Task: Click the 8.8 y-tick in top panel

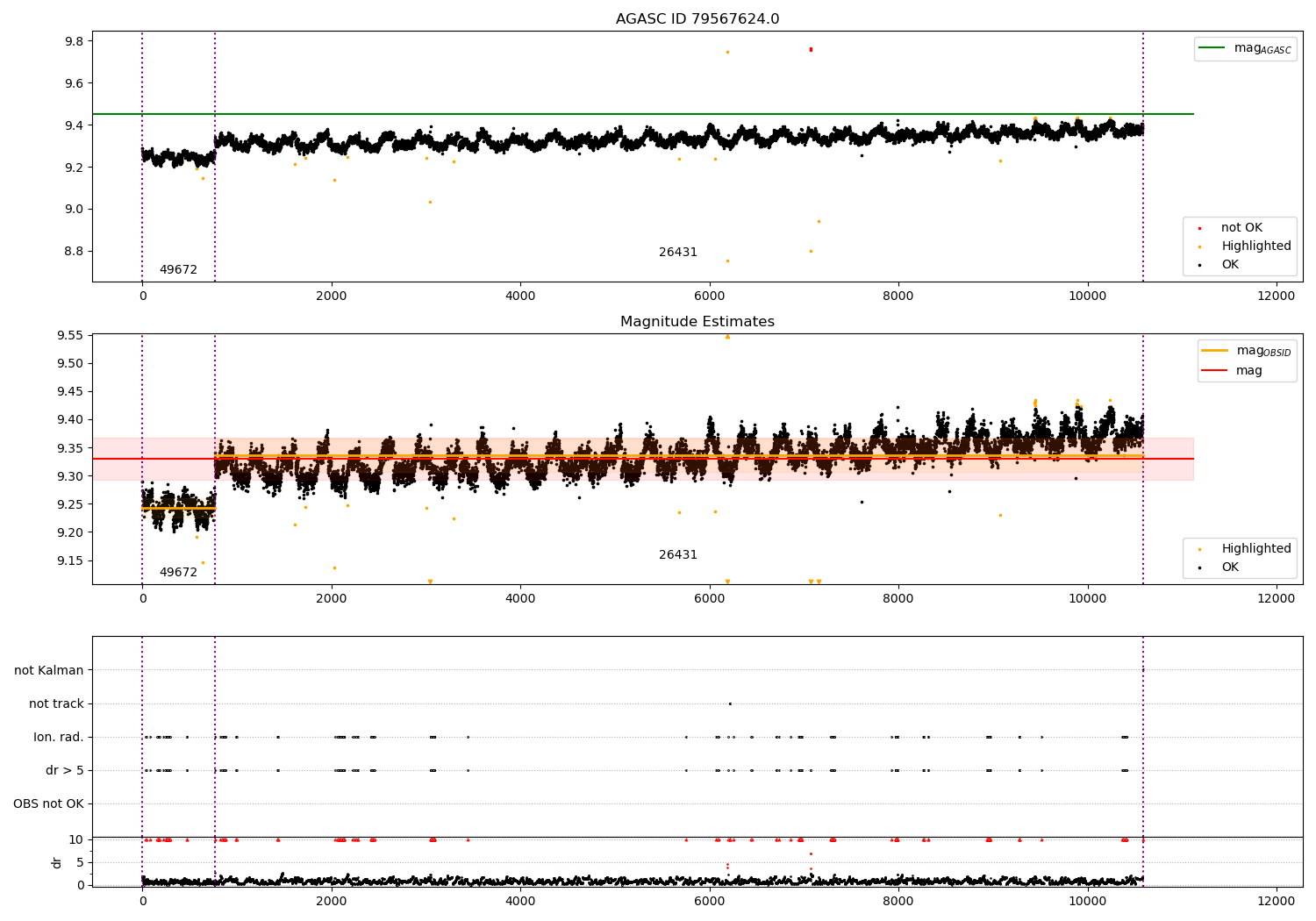Action: click(x=74, y=252)
